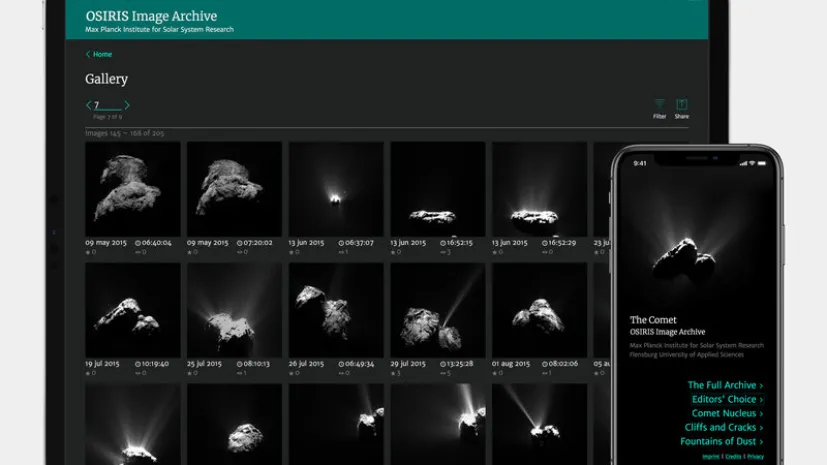
Task: Open the 13 jun 2015 16:52:29 thumbnail
Action: point(540,189)
